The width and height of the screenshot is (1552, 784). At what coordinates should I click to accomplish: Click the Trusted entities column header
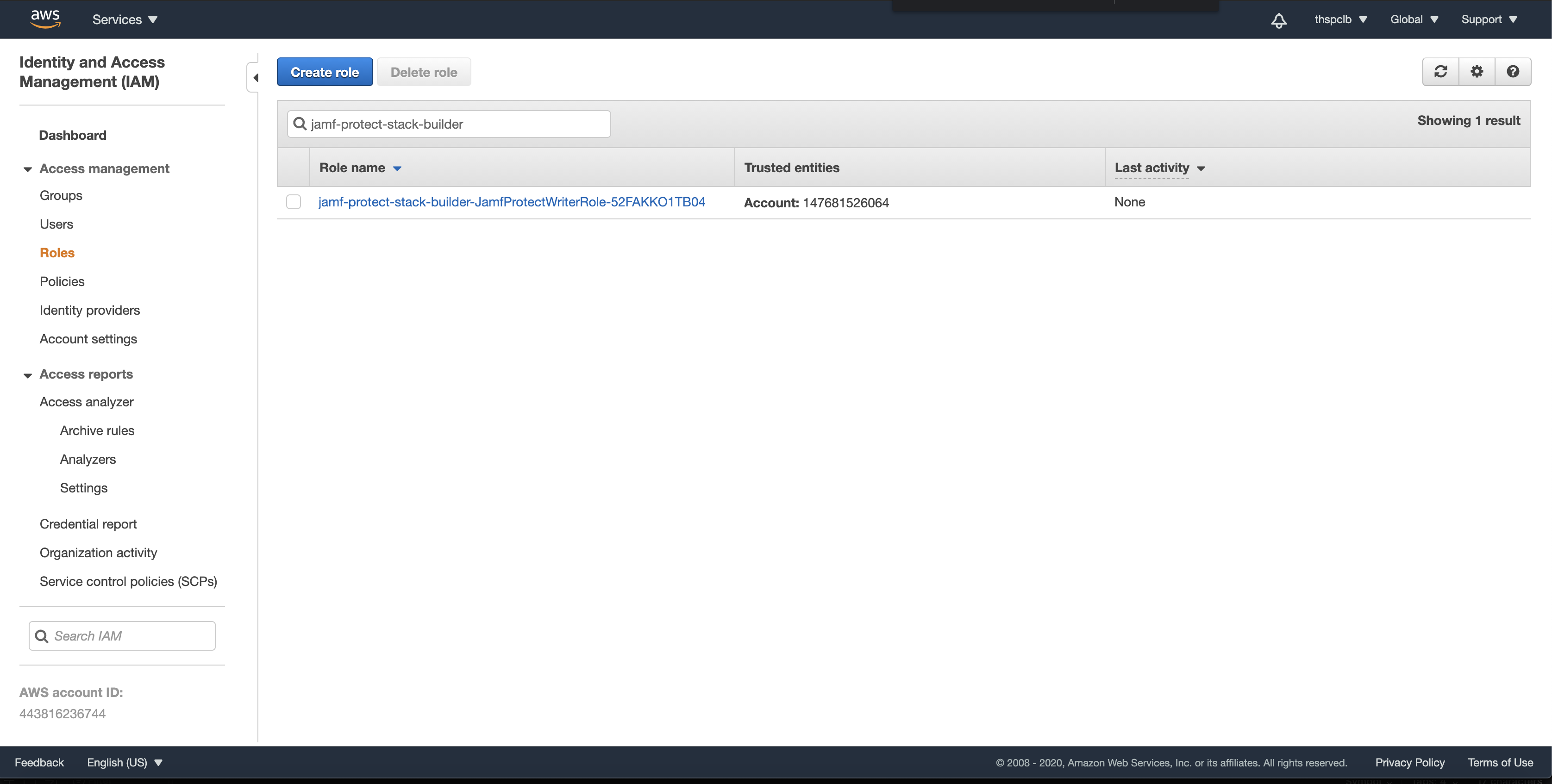792,168
